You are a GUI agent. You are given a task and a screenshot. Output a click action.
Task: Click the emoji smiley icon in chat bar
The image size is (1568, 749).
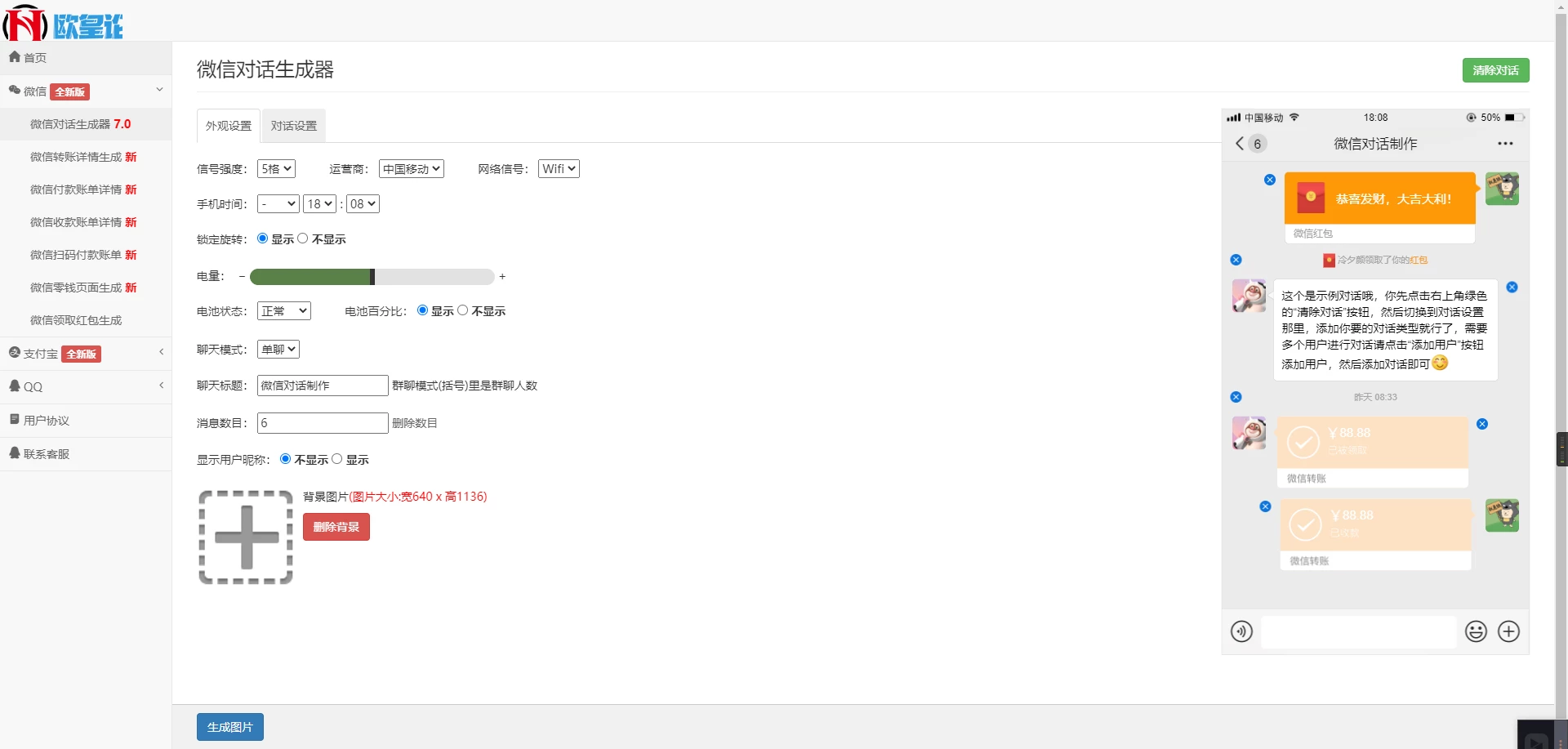1476,631
